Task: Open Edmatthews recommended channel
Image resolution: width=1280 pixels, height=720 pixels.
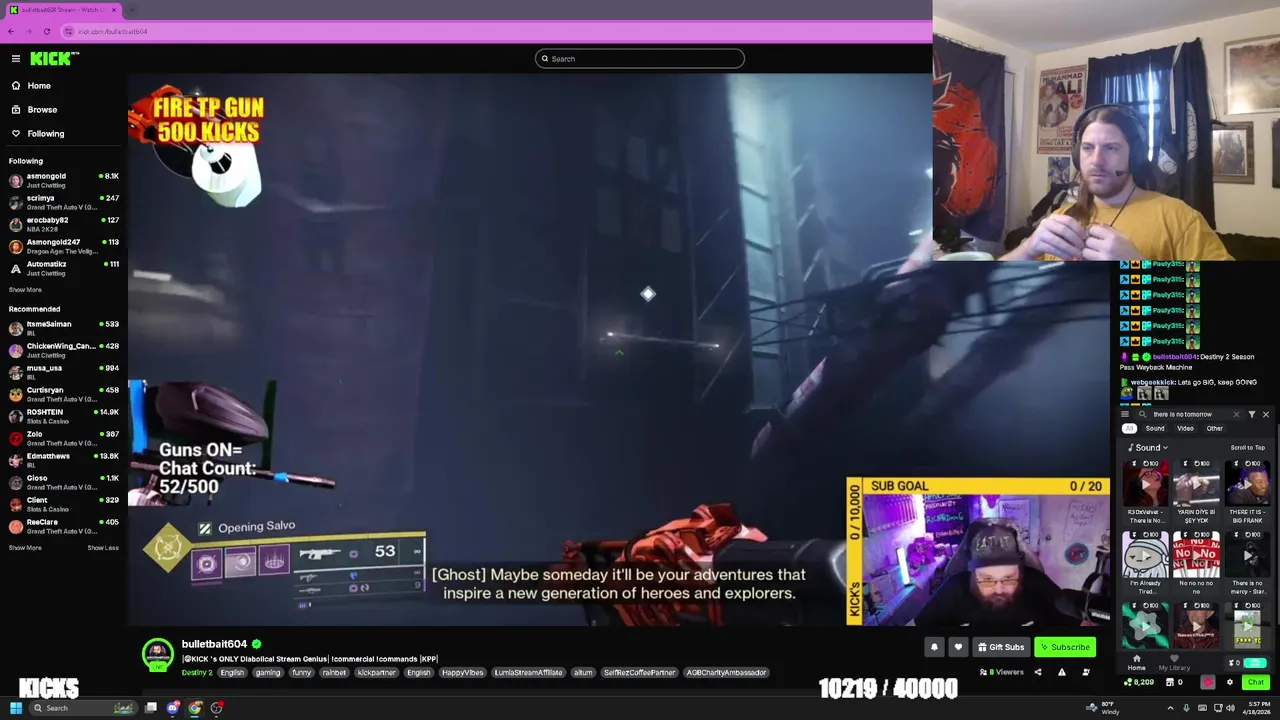Action: pos(64,460)
